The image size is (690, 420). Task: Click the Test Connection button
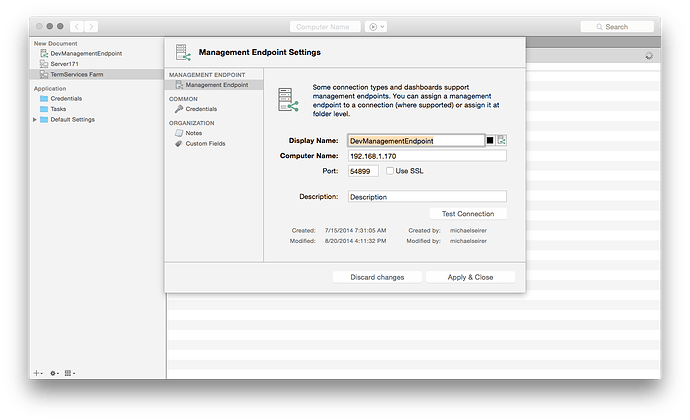pyautogui.click(x=468, y=213)
